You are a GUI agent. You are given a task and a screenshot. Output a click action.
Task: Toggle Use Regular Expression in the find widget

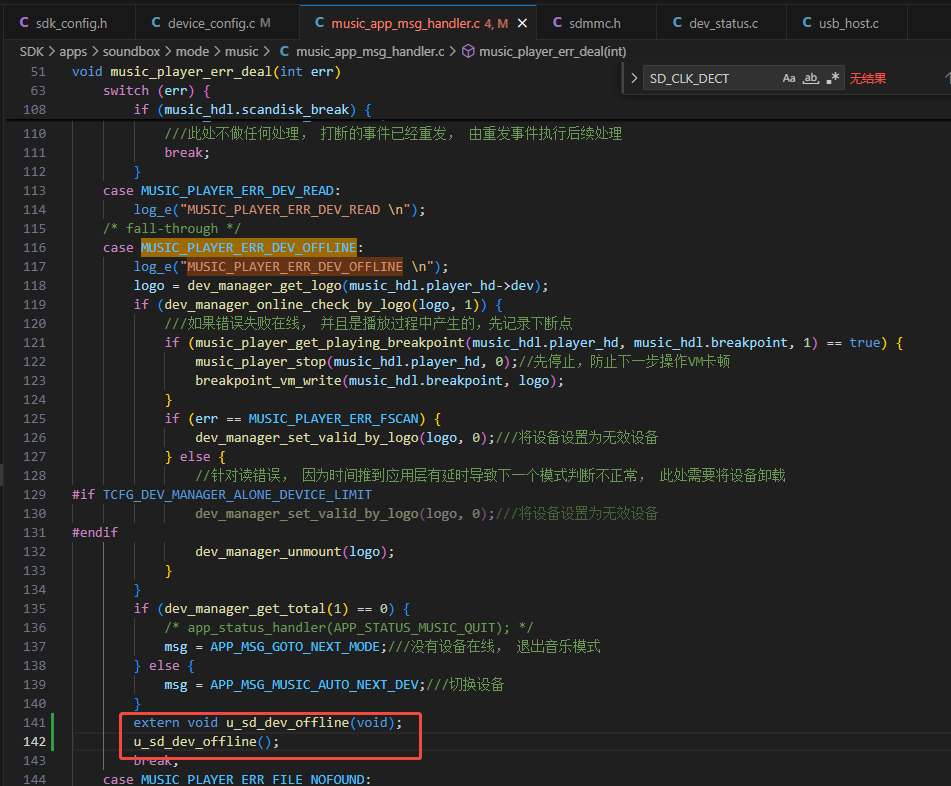(x=833, y=78)
